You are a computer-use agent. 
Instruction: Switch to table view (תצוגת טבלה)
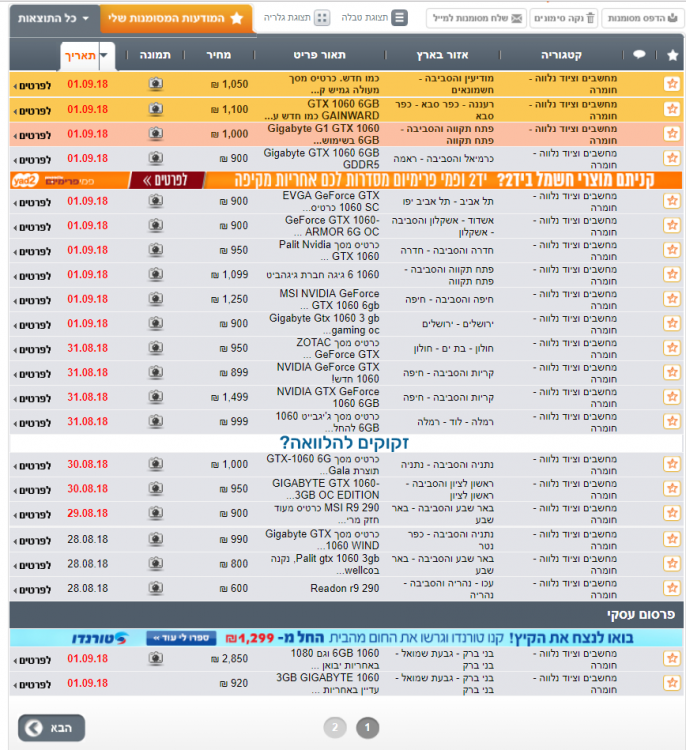(374, 18)
